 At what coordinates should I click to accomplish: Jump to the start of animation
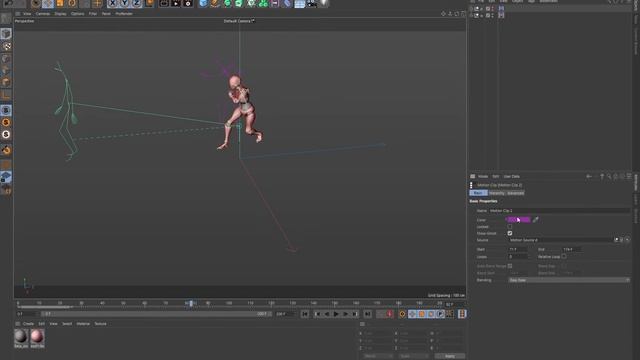tap(305, 314)
